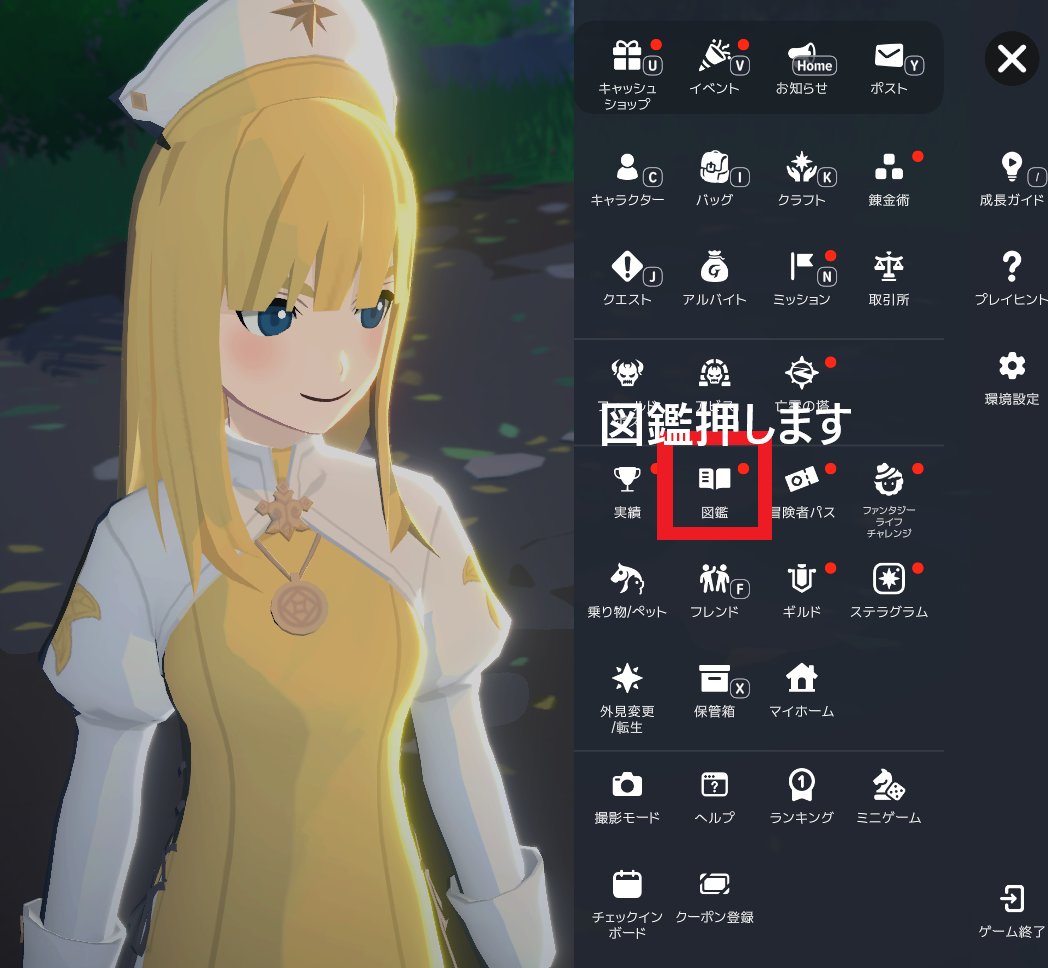
Task: Open the 図鑑 book icon
Action: click(x=714, y=479)
